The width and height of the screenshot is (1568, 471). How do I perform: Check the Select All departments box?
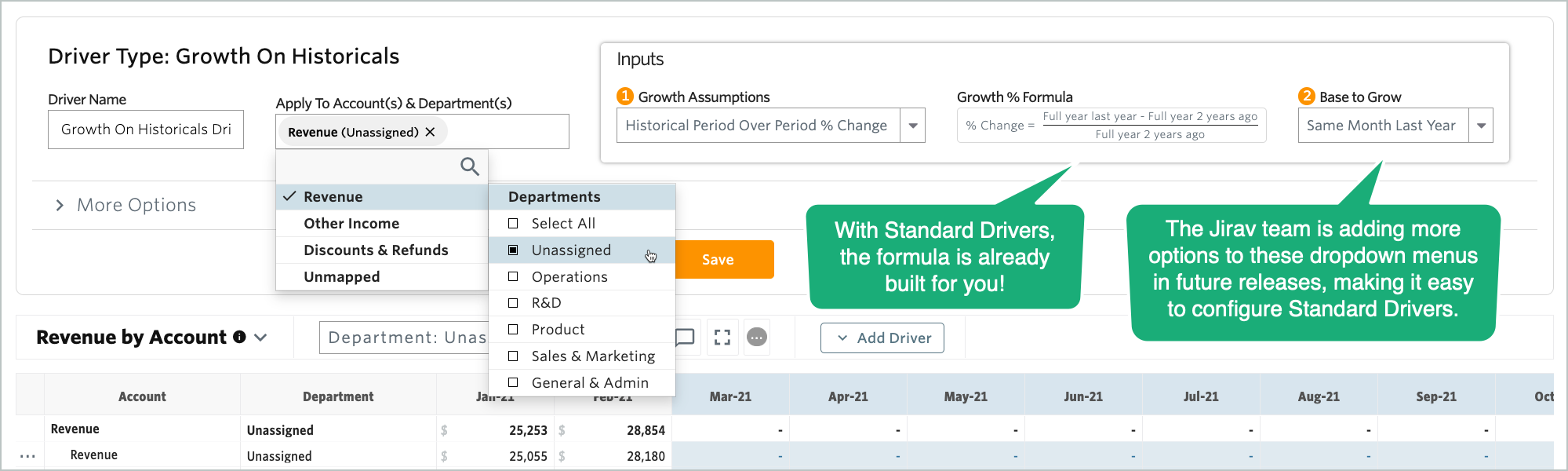click(x=513, y=224)
